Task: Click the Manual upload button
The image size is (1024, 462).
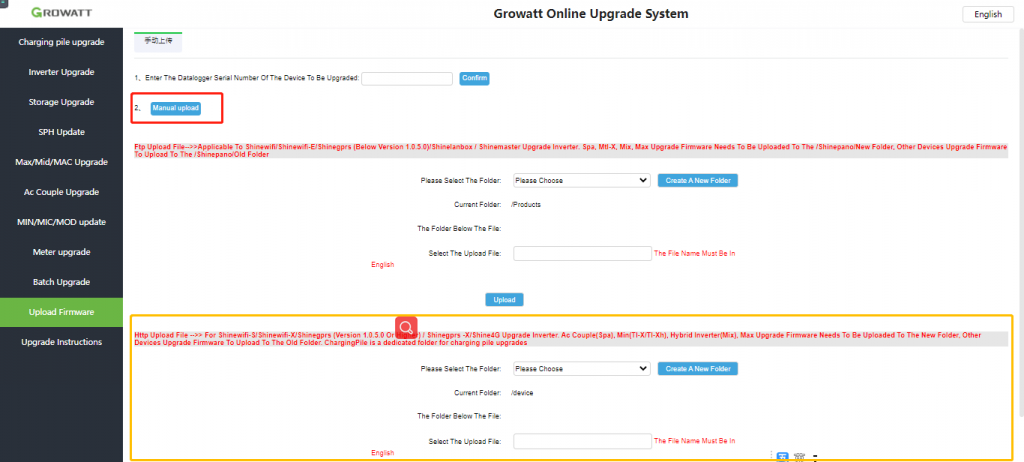Action: click(x=176, y=108)
